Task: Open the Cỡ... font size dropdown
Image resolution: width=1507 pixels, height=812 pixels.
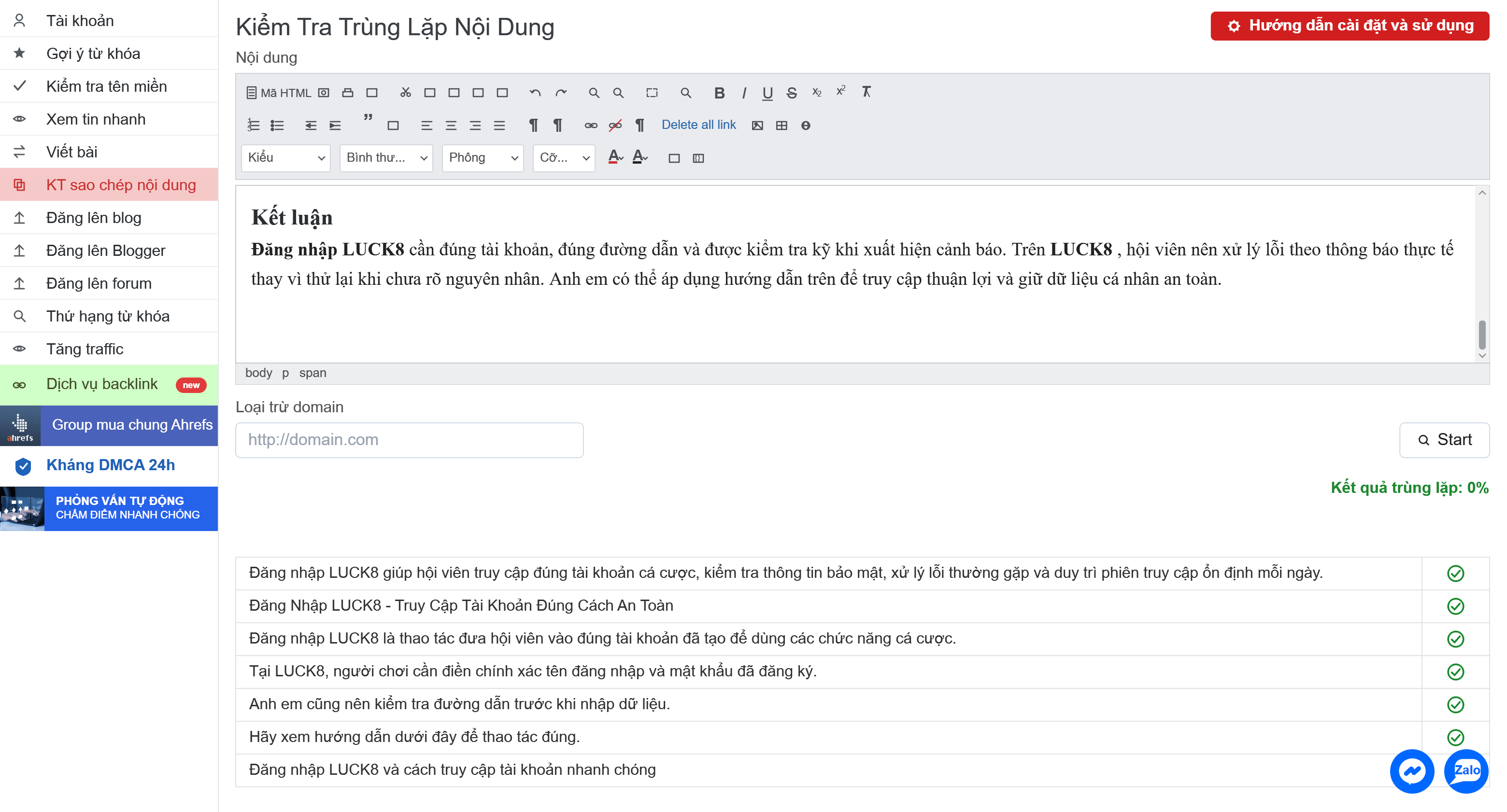Action: (x=564, y=158)
